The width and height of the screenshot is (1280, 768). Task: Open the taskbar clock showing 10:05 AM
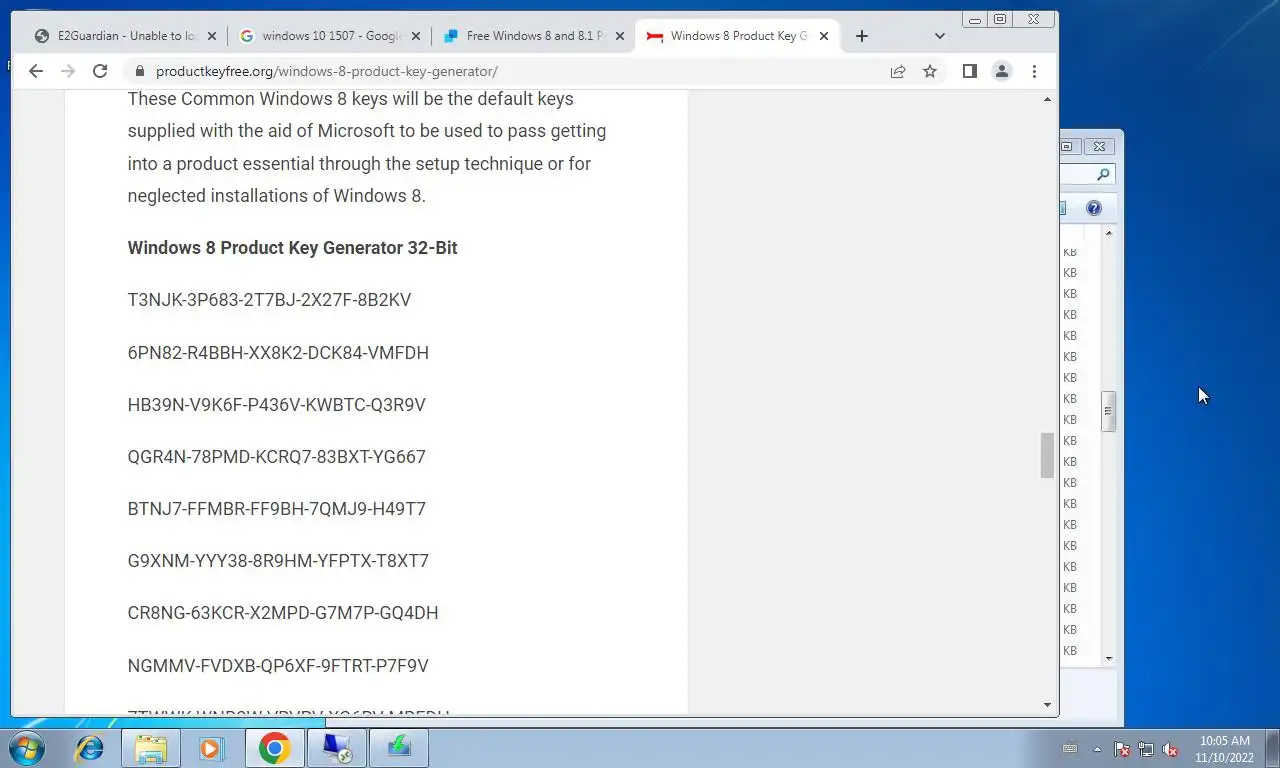(1225, 749)
